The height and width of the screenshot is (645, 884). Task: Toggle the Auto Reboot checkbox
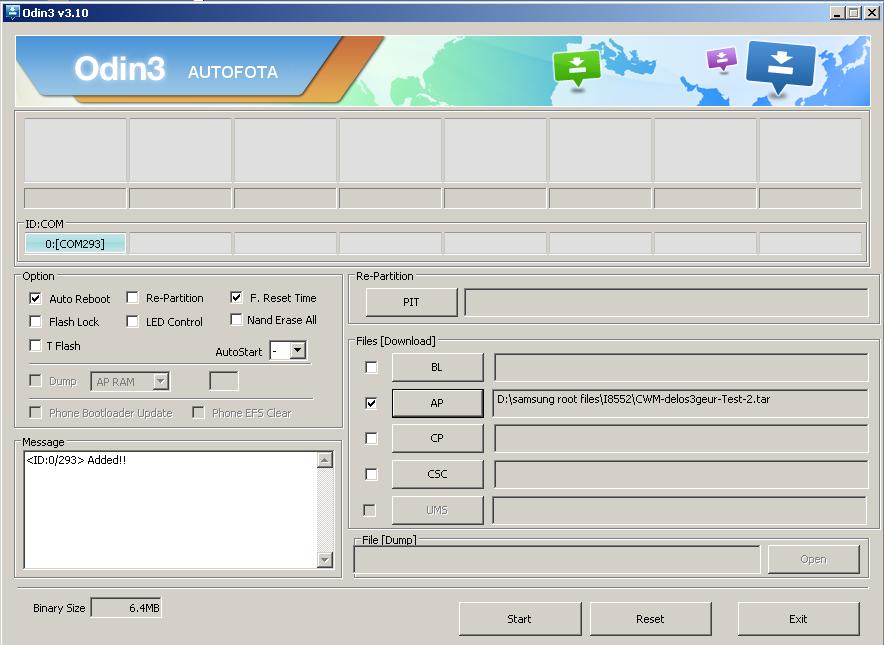35,298
